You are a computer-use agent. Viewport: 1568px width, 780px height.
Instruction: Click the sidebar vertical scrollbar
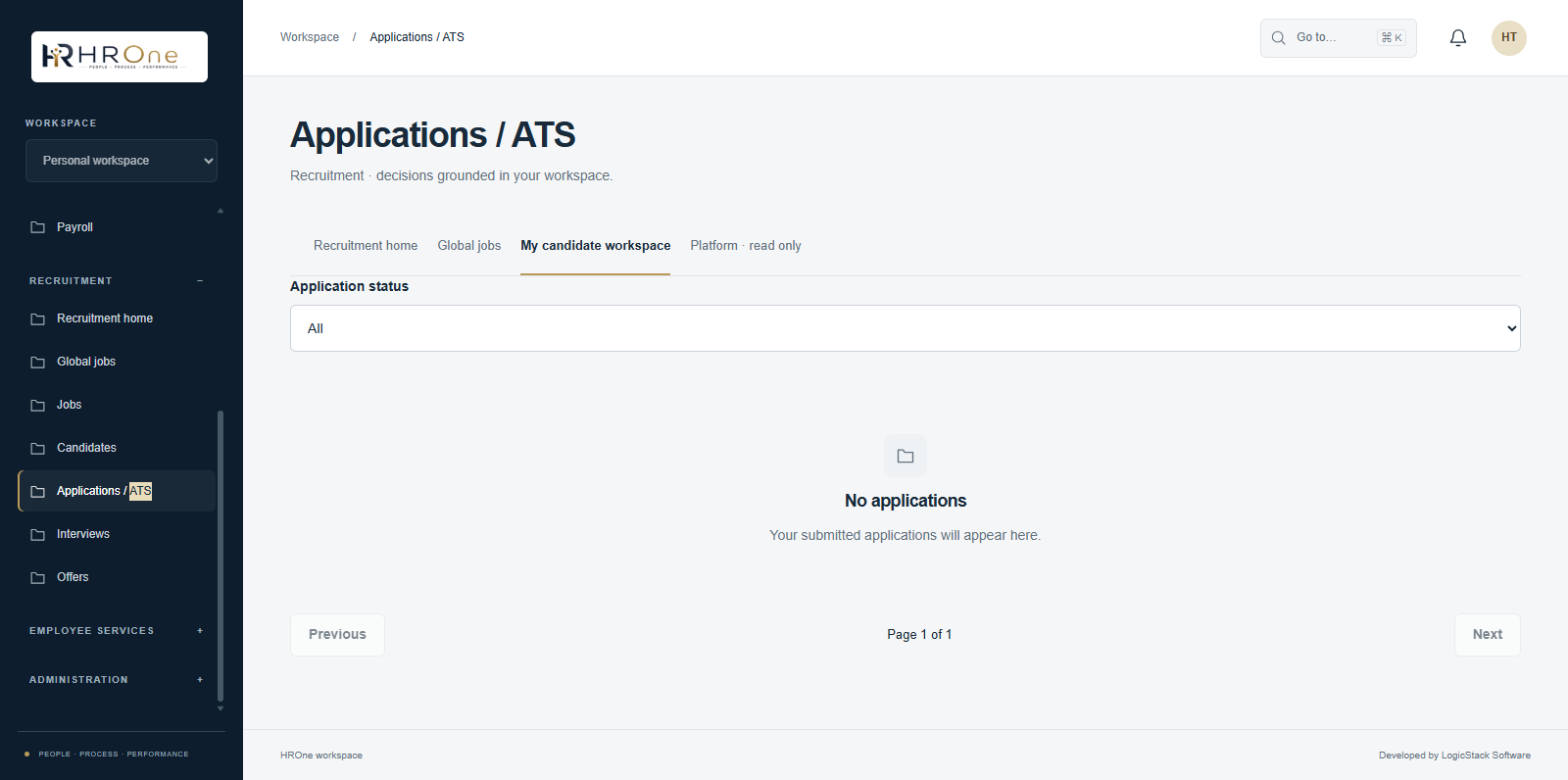[x=220, y=556]
